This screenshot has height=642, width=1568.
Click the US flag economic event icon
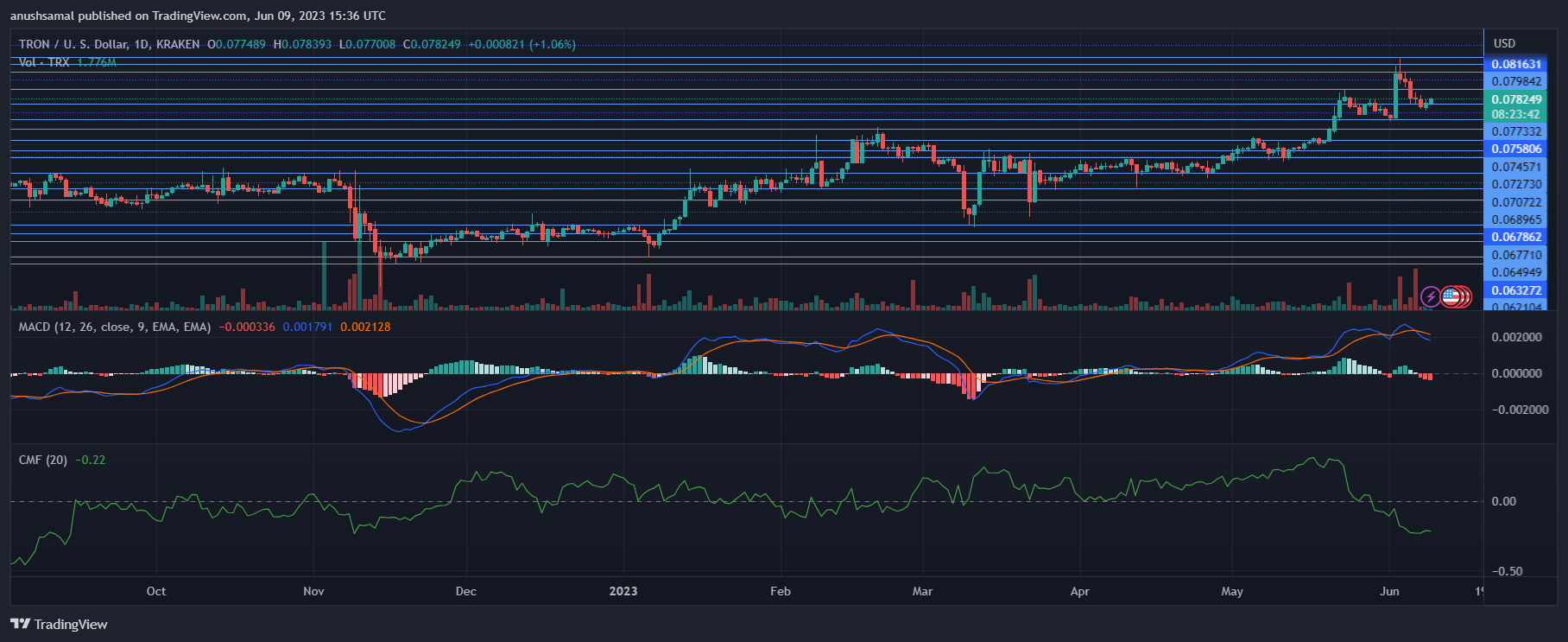(x=1451, y=297)
